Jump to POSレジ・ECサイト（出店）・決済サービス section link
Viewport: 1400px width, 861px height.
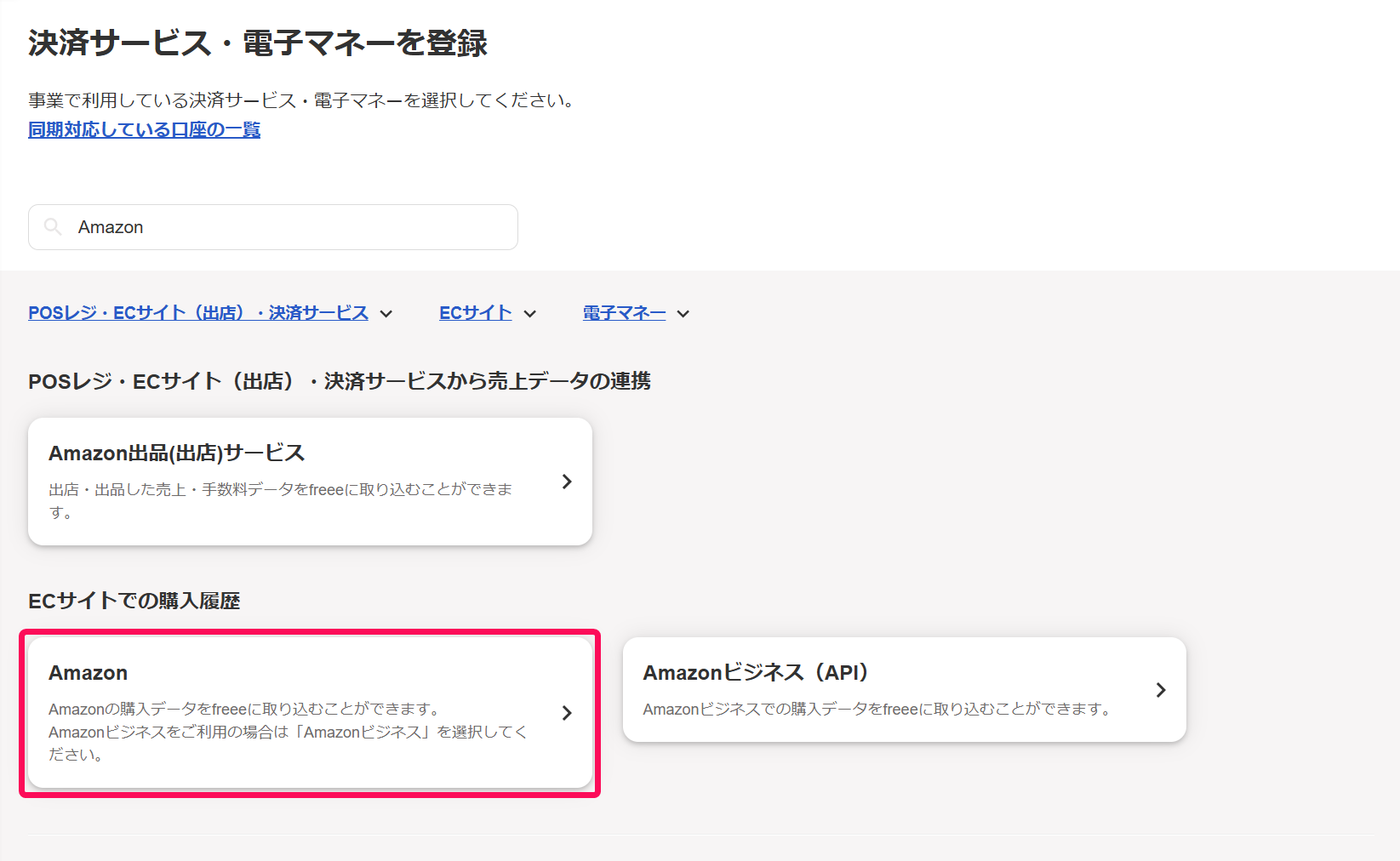(x=198, y=313)
